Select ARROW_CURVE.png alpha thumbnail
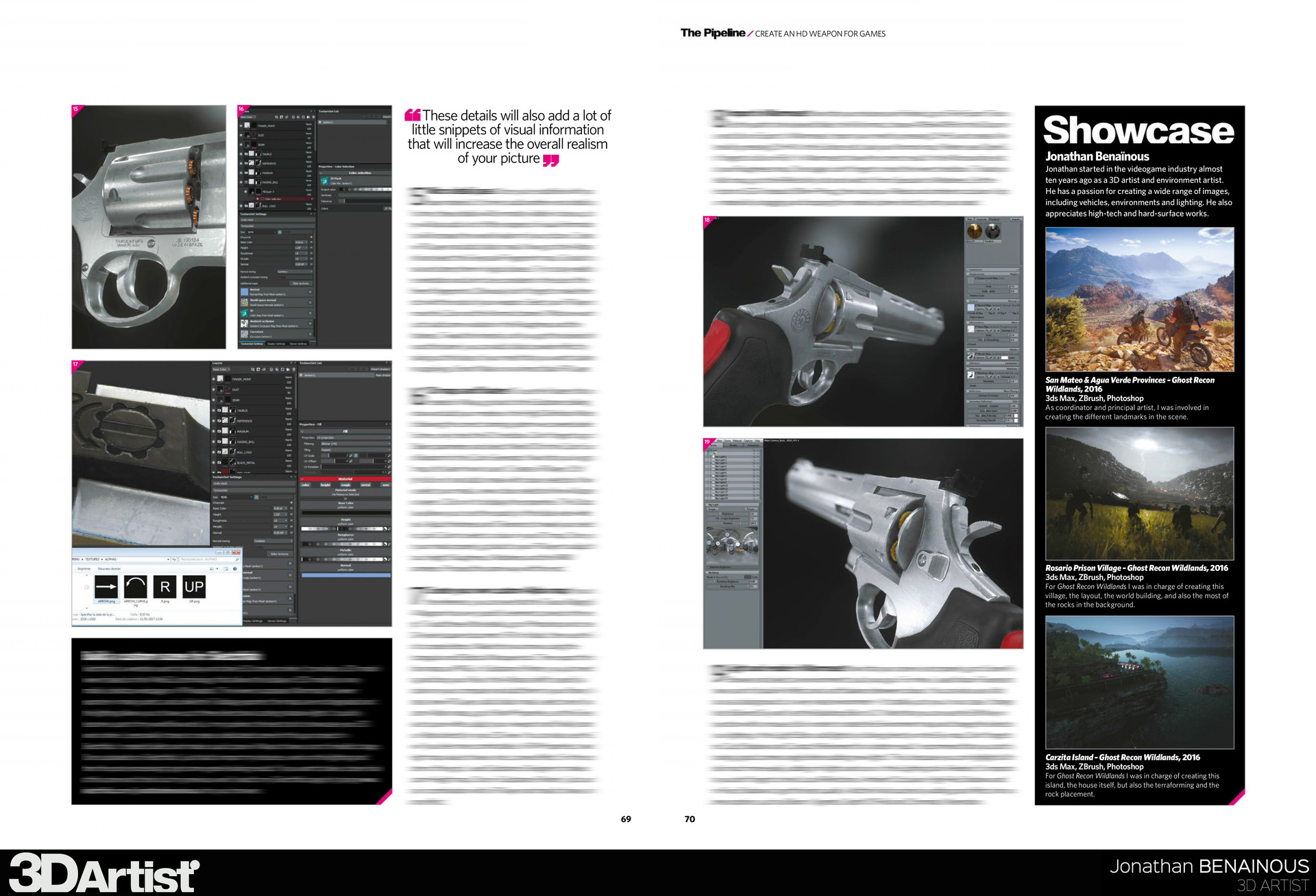 point(136,587)
